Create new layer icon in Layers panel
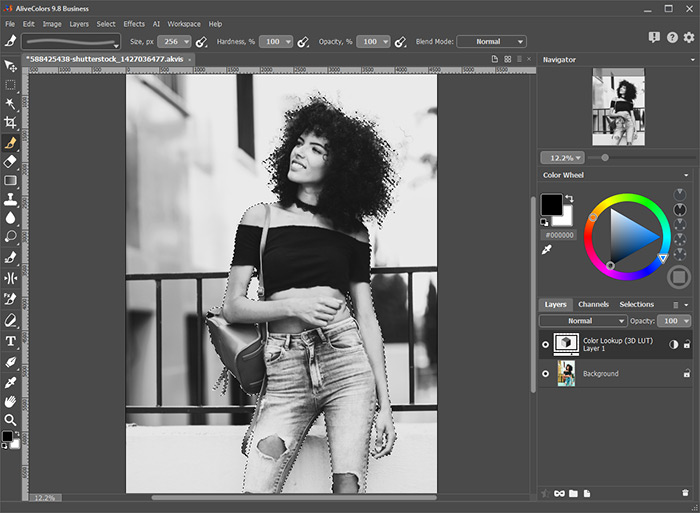 tap(587, 493)
